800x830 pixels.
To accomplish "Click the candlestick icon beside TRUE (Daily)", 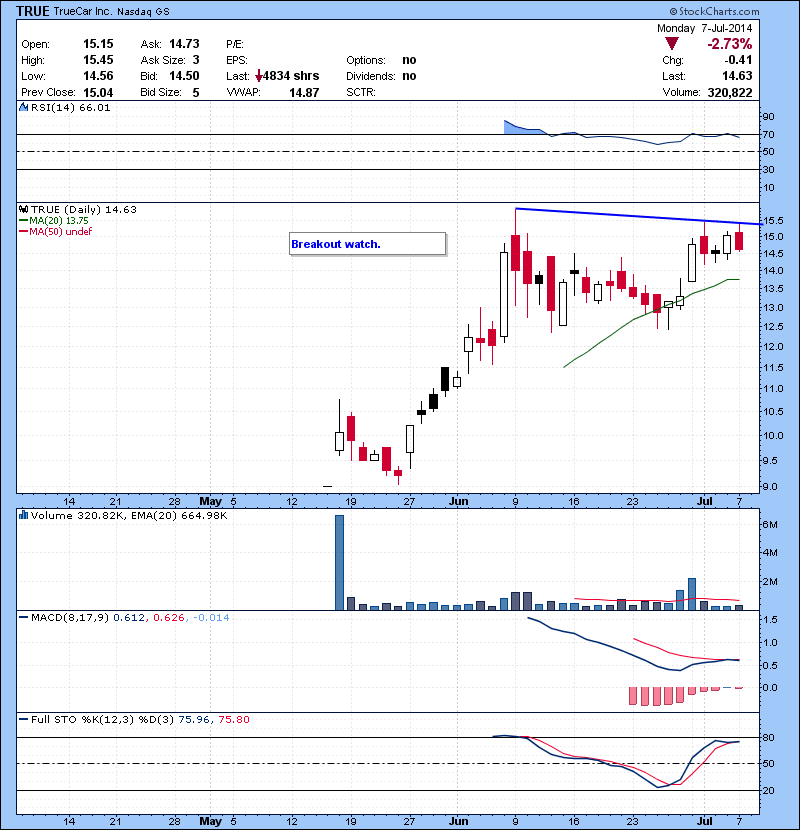I will point(23,210).
